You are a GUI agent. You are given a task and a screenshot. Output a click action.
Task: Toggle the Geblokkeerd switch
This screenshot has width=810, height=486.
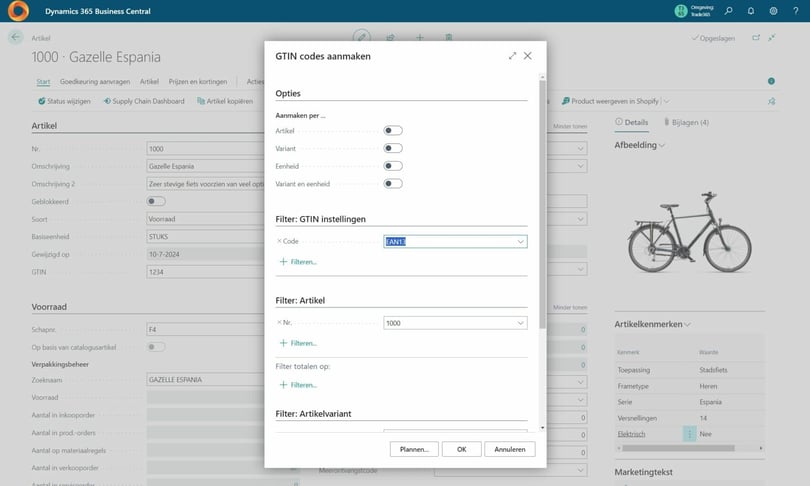click(156, 201)
